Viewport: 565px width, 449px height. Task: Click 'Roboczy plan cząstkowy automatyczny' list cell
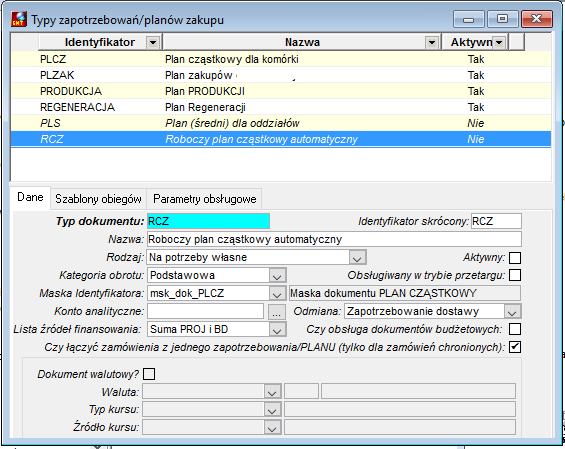(x=261, y=139)
